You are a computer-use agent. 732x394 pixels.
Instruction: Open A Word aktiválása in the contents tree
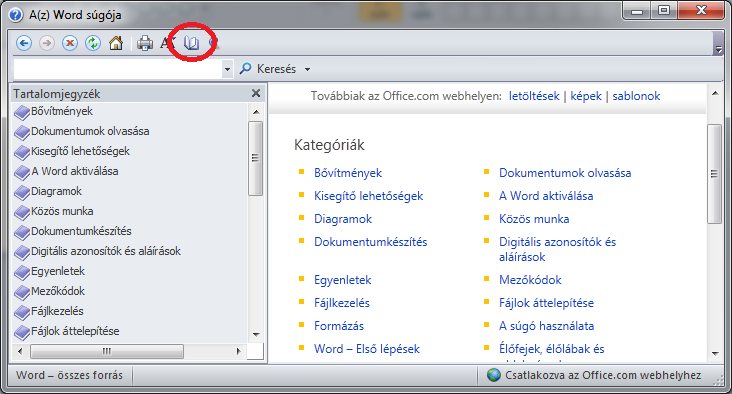tap(75, 171)
